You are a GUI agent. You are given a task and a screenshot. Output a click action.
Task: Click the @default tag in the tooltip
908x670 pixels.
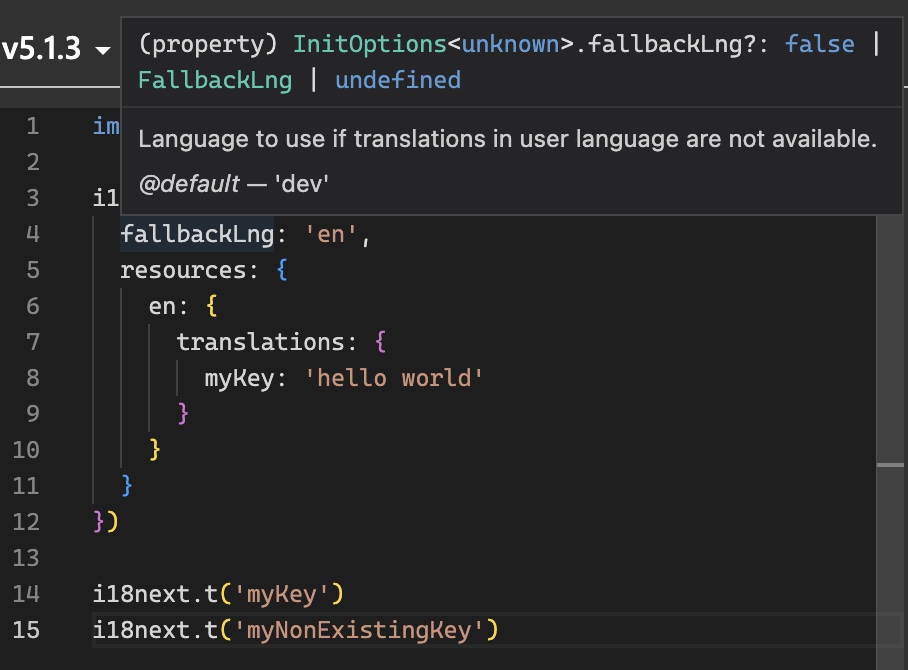coord(189,184)
